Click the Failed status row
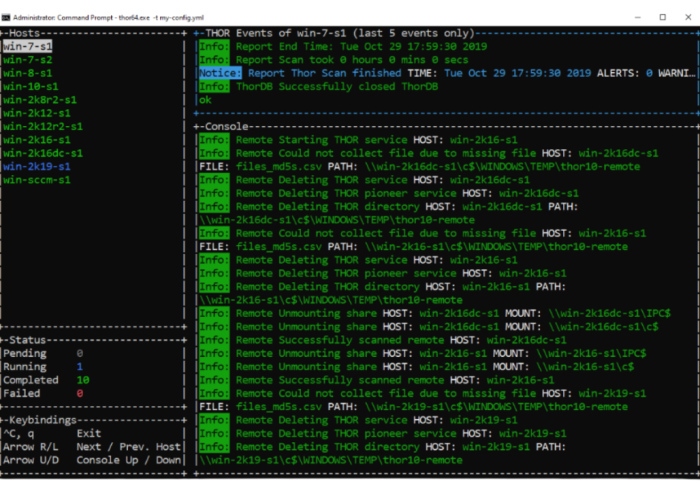This screenshot has height=500, width=700. tap(43, 393)
